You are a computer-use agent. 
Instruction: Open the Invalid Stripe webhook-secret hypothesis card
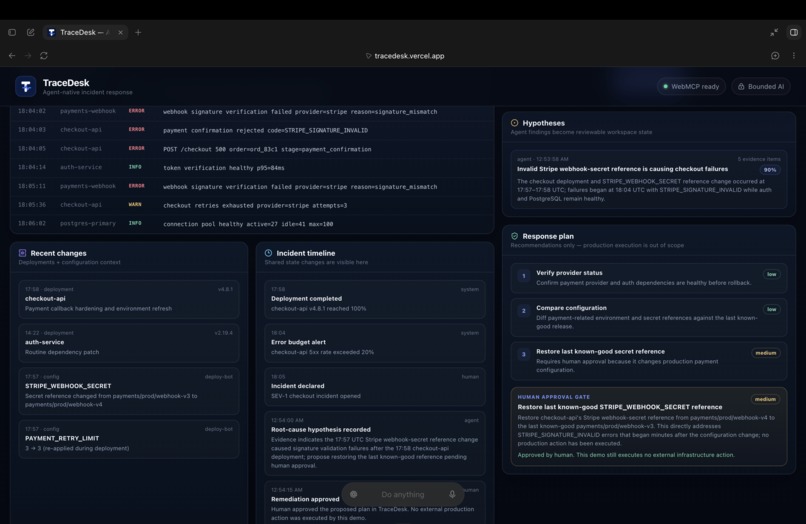coord(649,179)
